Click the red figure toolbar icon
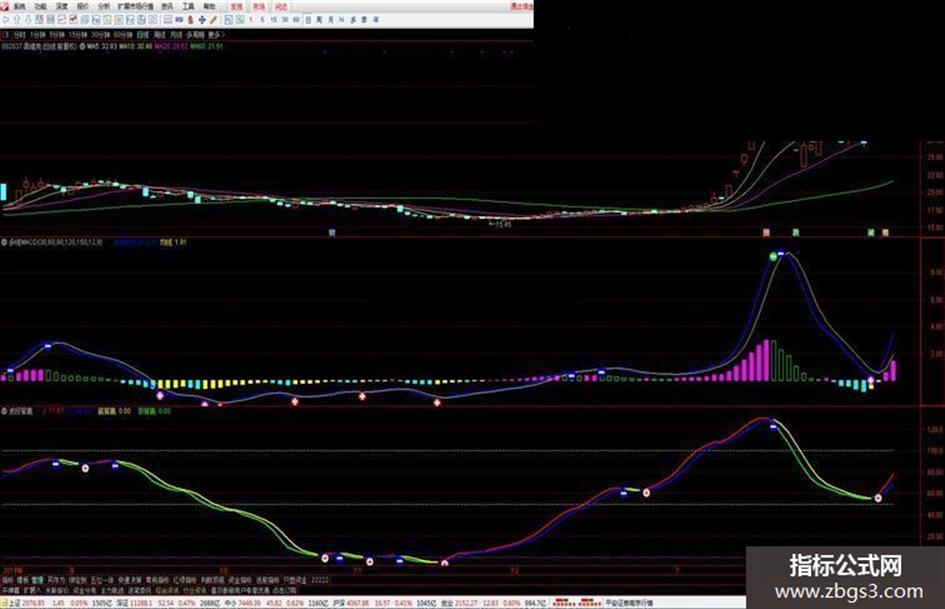 point(190,20)
